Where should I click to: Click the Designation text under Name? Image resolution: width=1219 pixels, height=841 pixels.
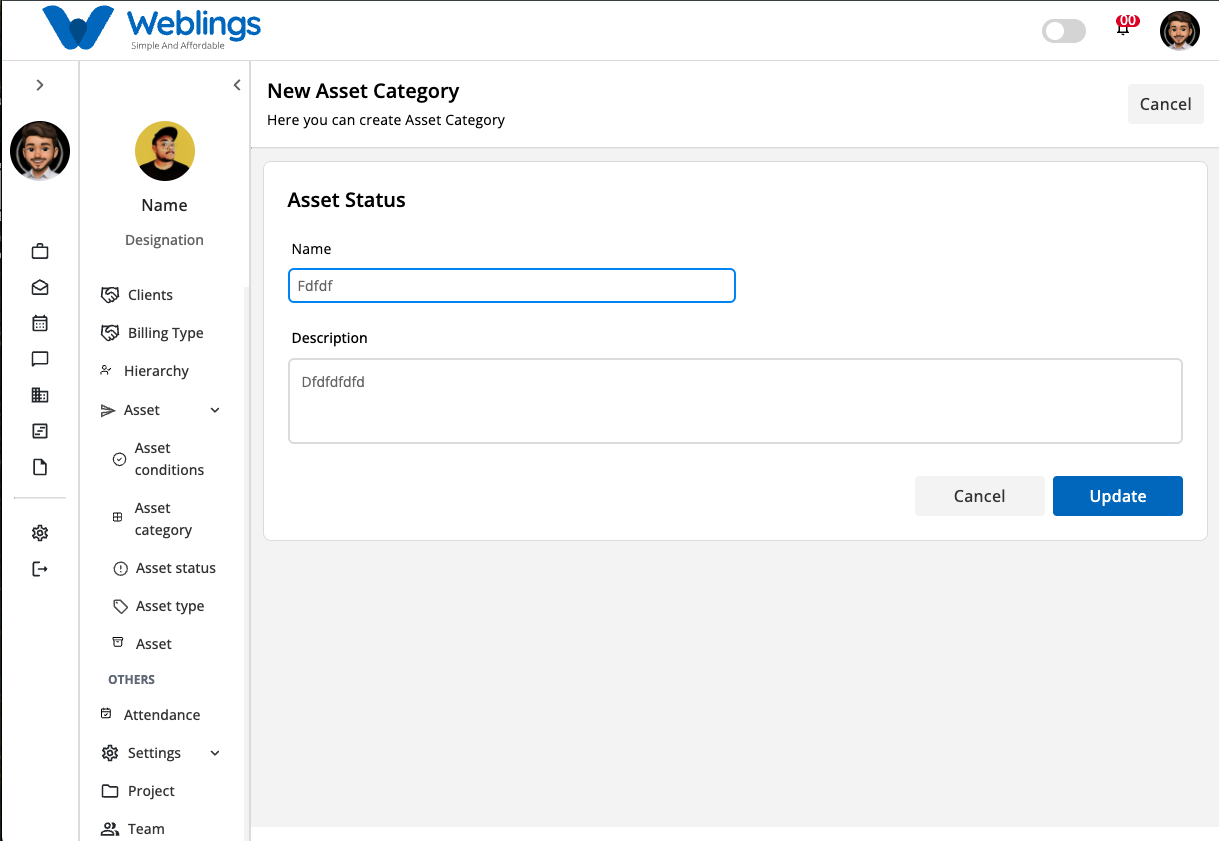click(x=164, y=240)
